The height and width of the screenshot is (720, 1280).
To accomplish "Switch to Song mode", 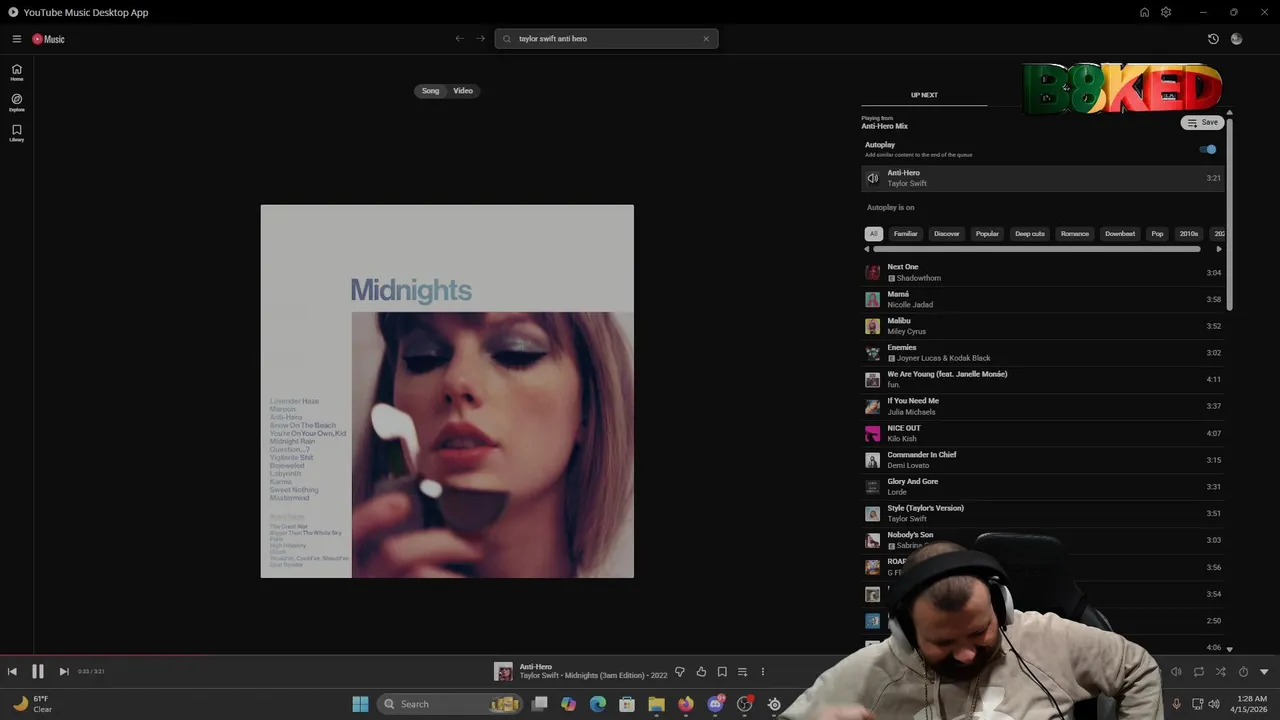I will click(430, 91).
